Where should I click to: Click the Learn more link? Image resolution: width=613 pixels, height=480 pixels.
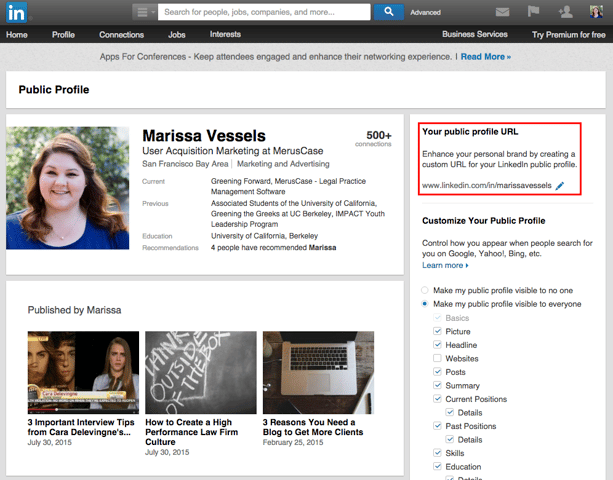(445, 265)
